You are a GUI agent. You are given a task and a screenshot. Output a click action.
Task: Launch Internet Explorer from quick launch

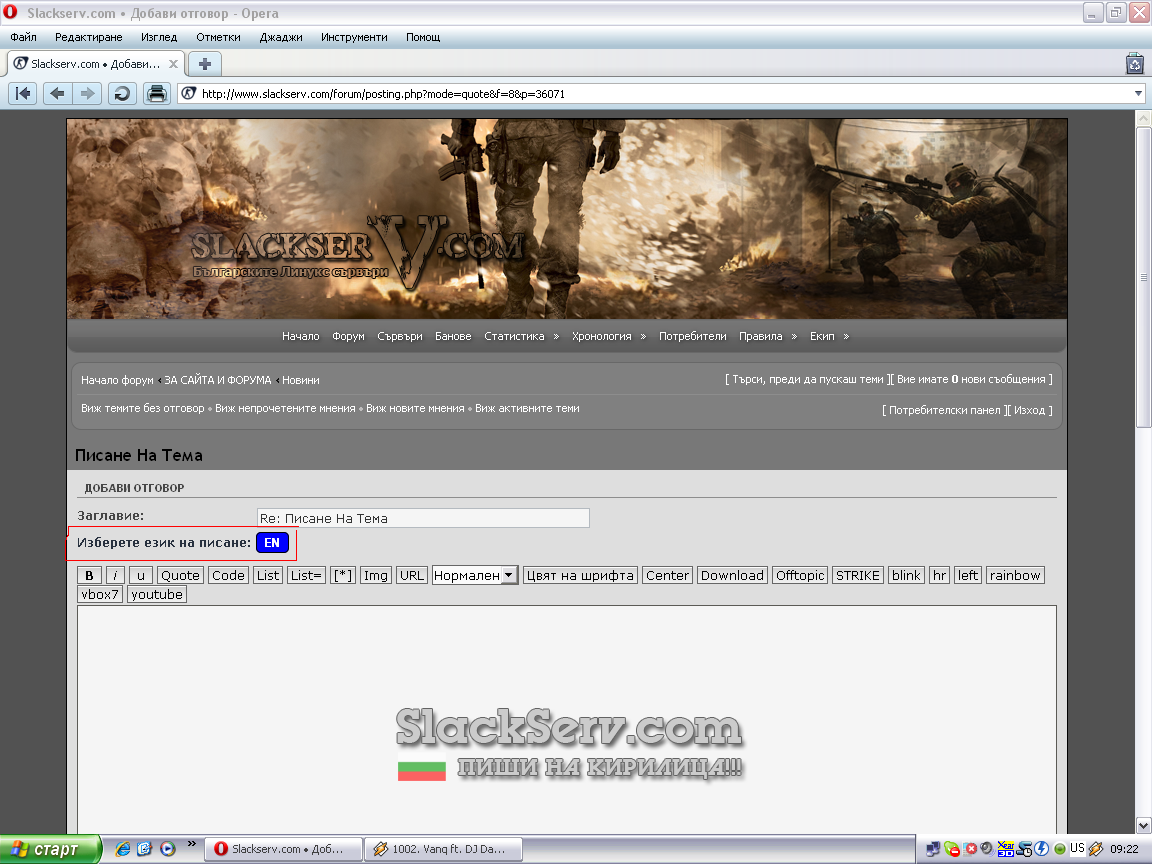123,849
